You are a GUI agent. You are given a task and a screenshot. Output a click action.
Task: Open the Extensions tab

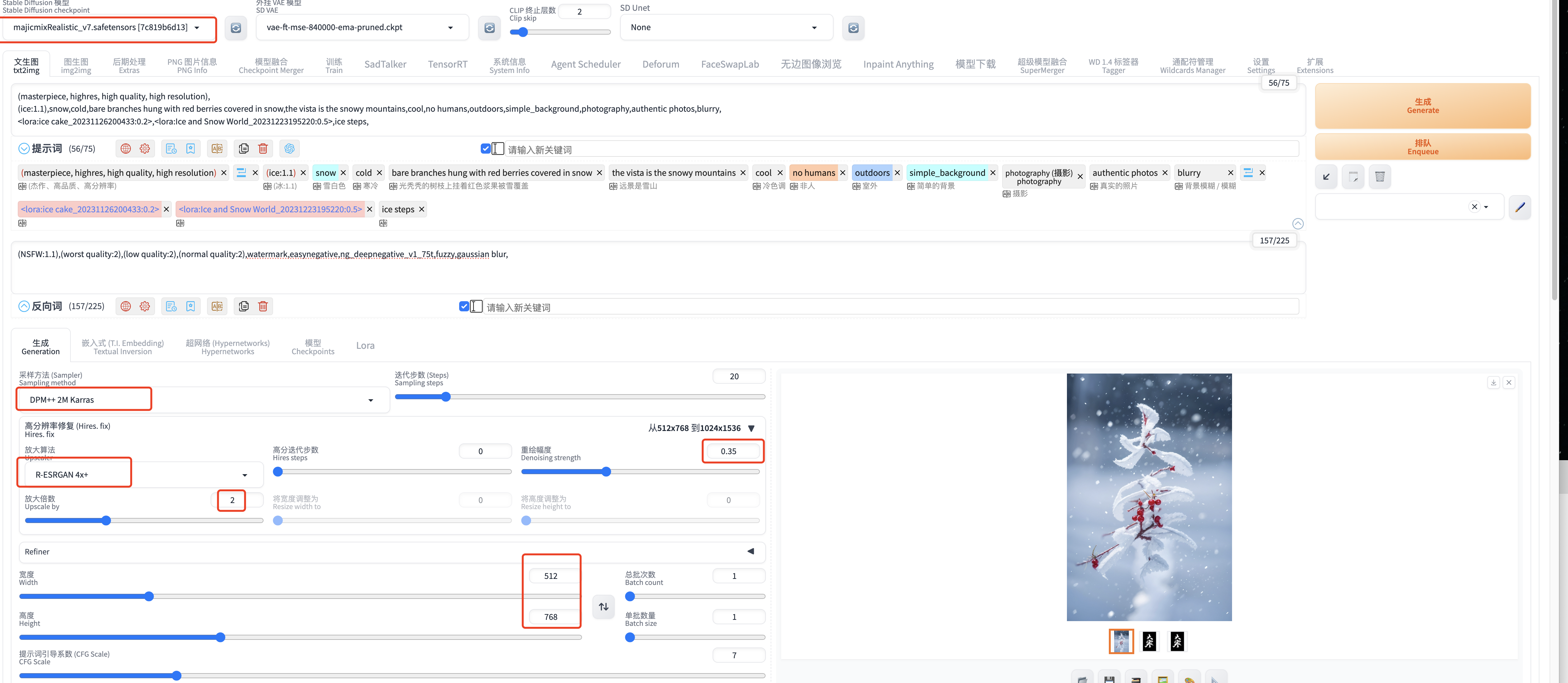pyautogui.click(x=1315, y=66)
